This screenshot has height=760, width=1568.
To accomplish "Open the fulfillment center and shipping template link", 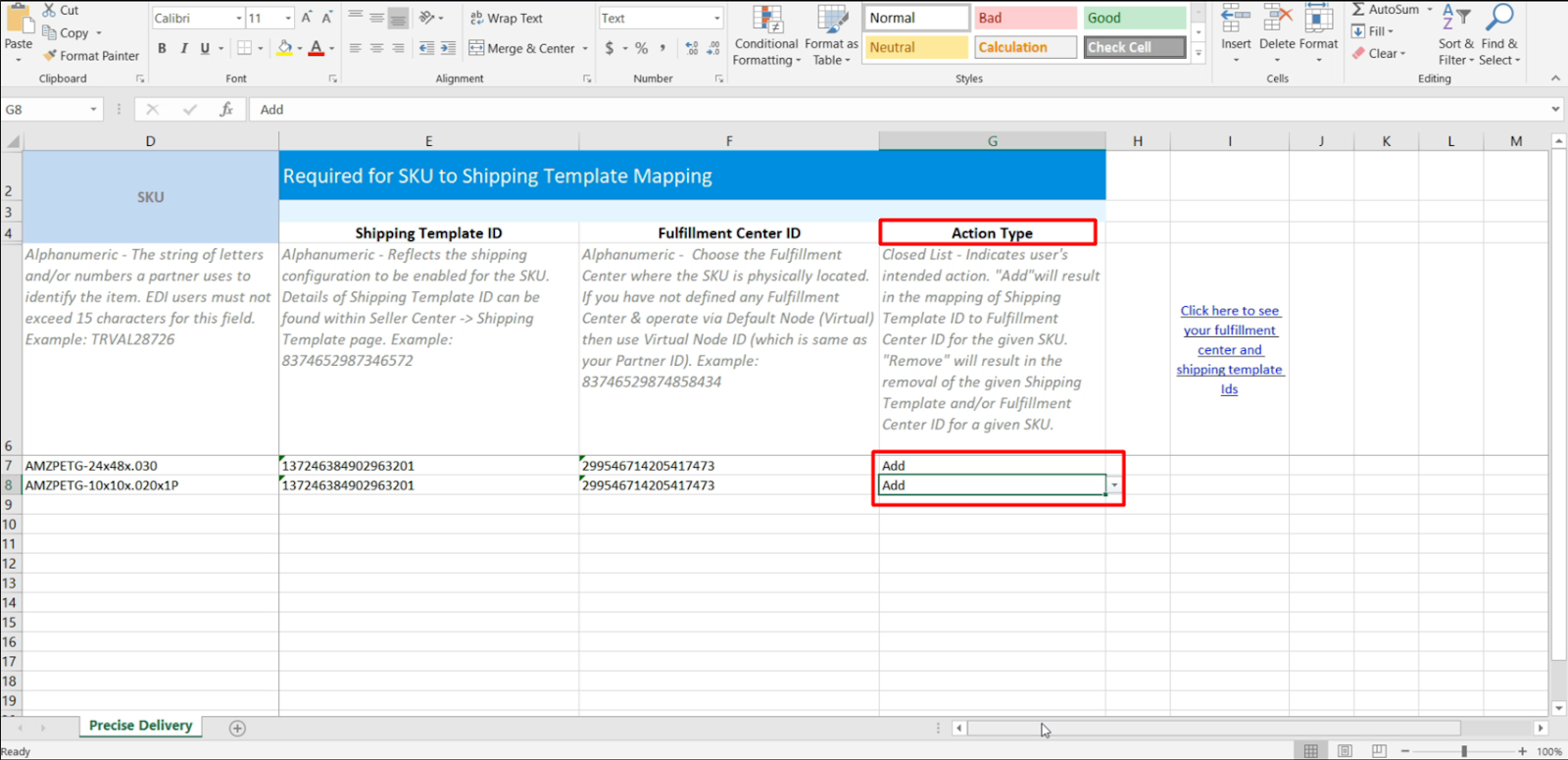I will point(1230,350).
